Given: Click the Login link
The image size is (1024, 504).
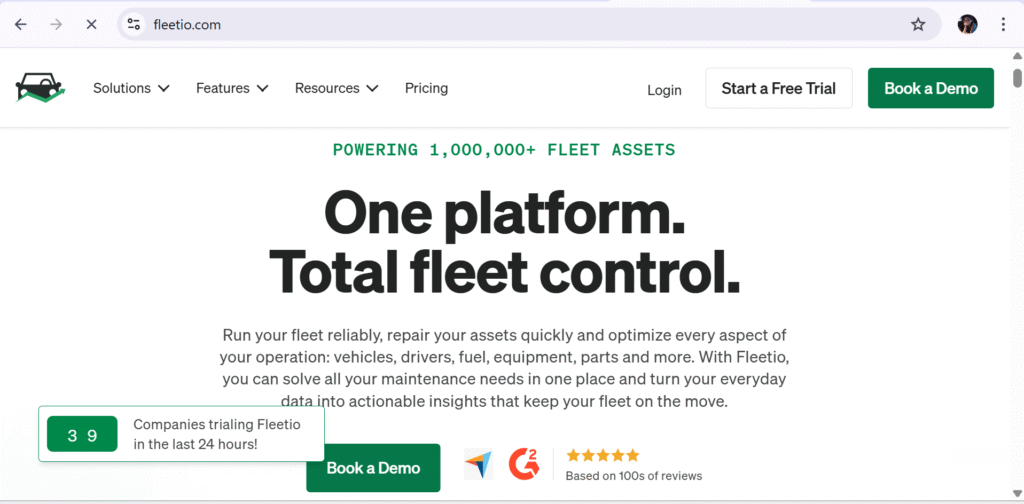Looking at the screenshot, I should 664,90.
